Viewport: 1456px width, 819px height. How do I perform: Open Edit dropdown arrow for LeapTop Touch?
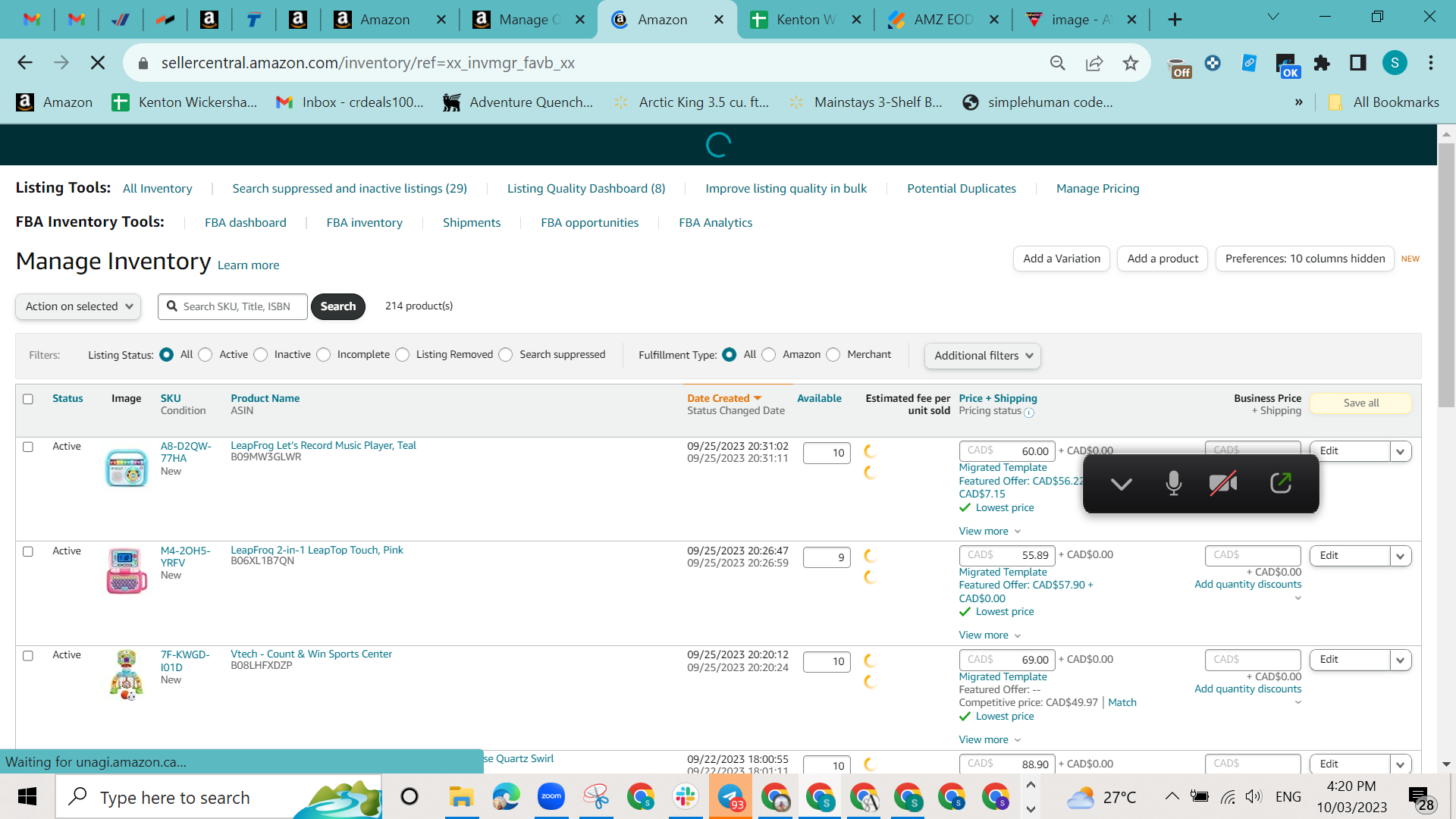pos(1401,556)
